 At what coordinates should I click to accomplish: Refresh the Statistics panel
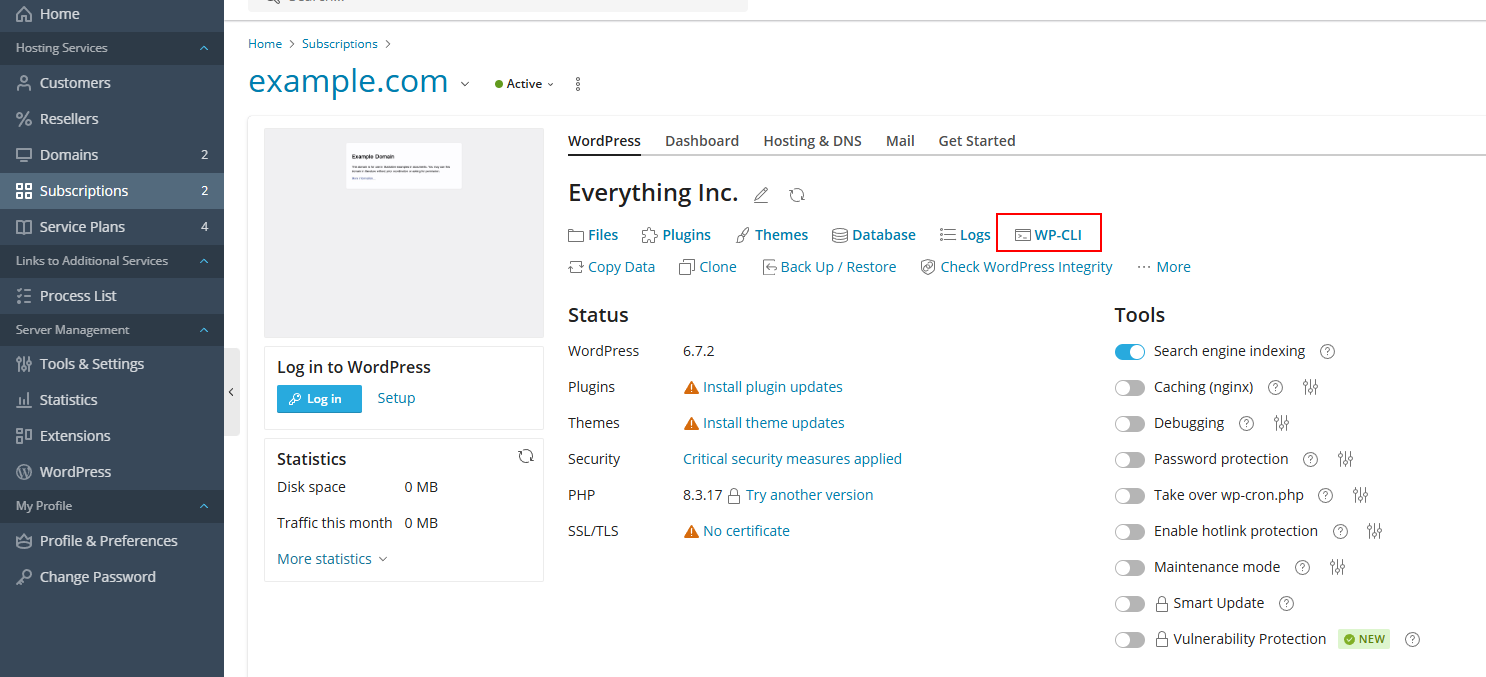click(x=526, y=456)
